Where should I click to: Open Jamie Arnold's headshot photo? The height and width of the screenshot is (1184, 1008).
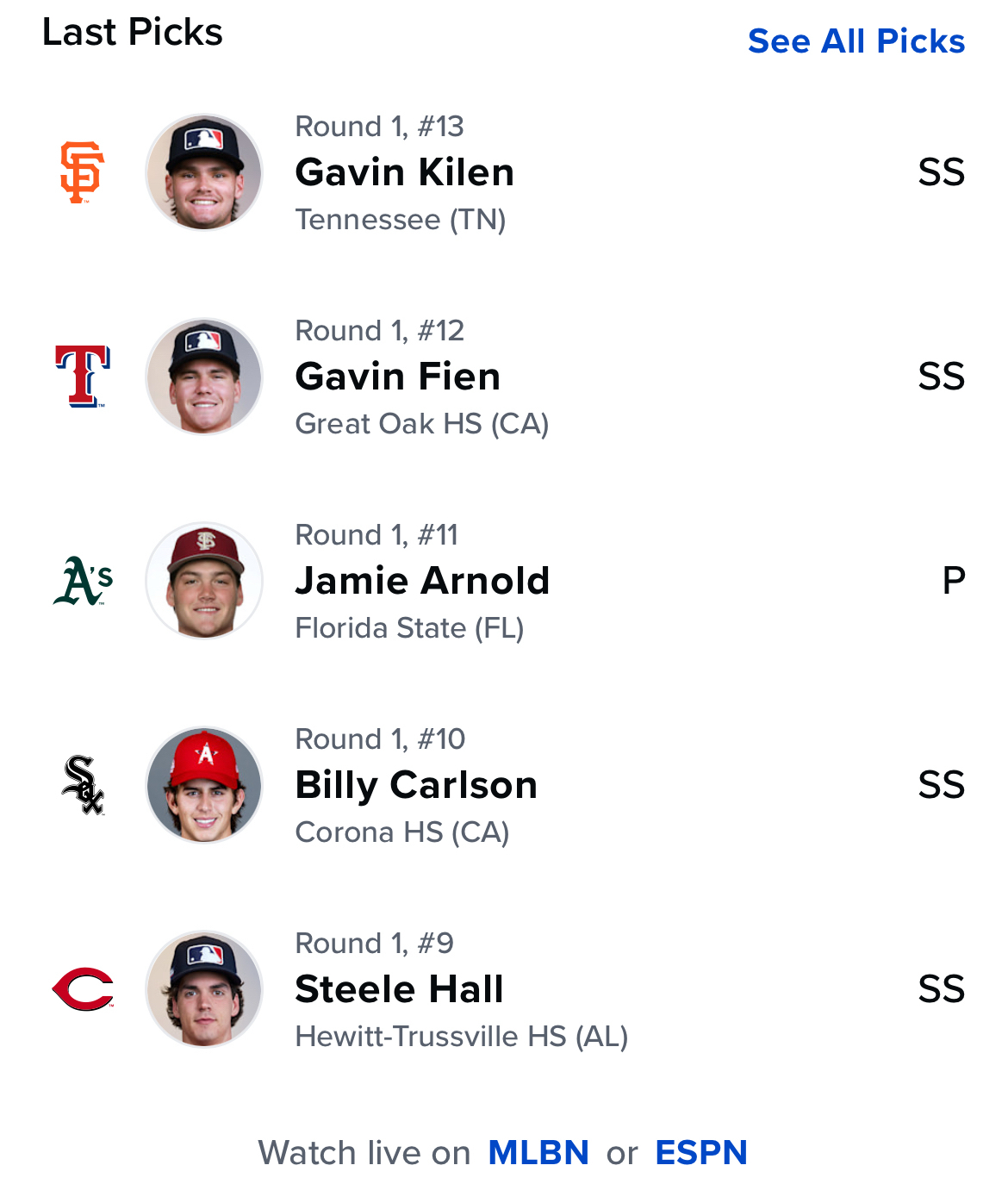[204, 581]
